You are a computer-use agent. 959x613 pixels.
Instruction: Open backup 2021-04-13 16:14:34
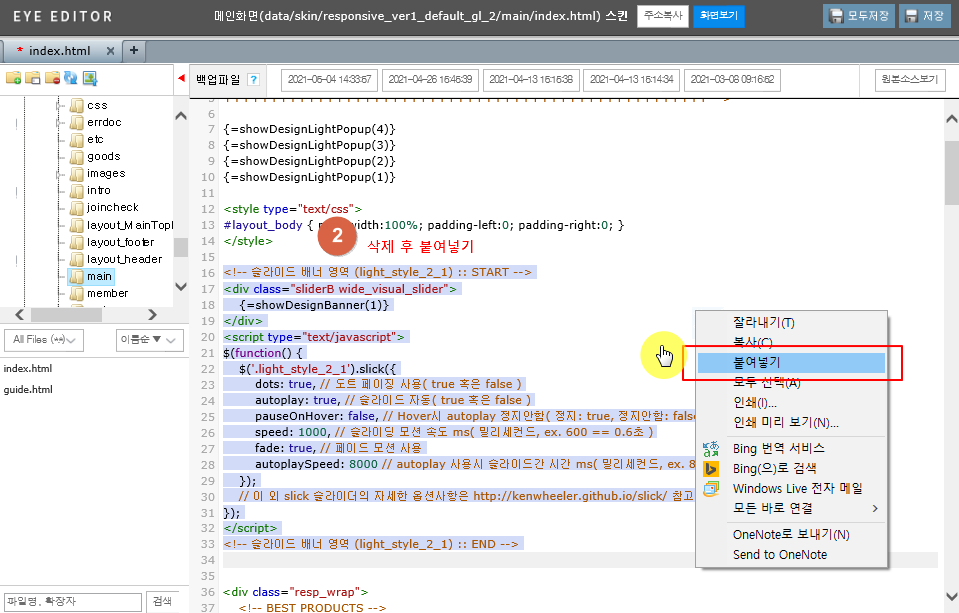(632, 80)
